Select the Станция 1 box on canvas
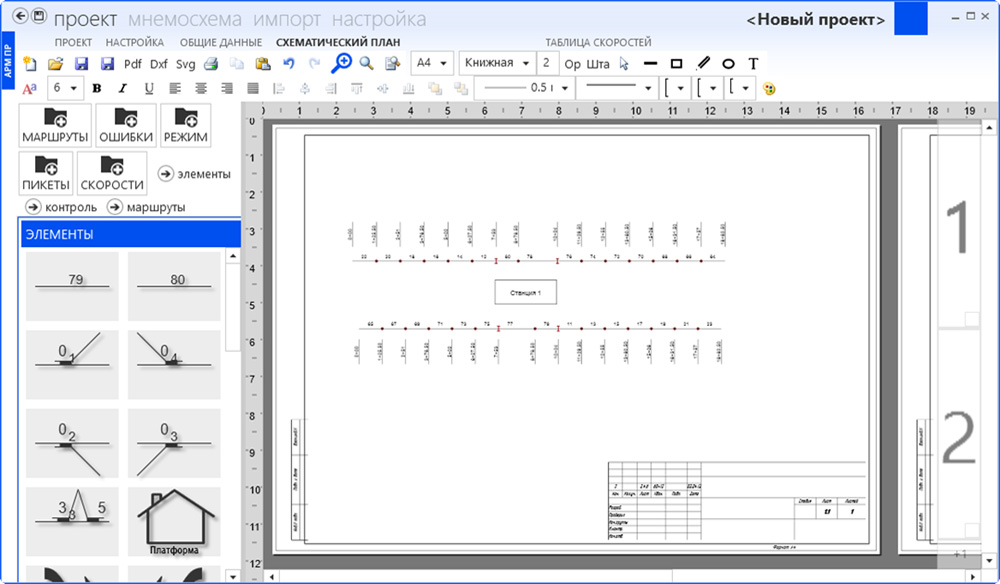Image resolution: width=1000 pixels, height=584 pixels. pyautogui.click(x=526, y=292)
